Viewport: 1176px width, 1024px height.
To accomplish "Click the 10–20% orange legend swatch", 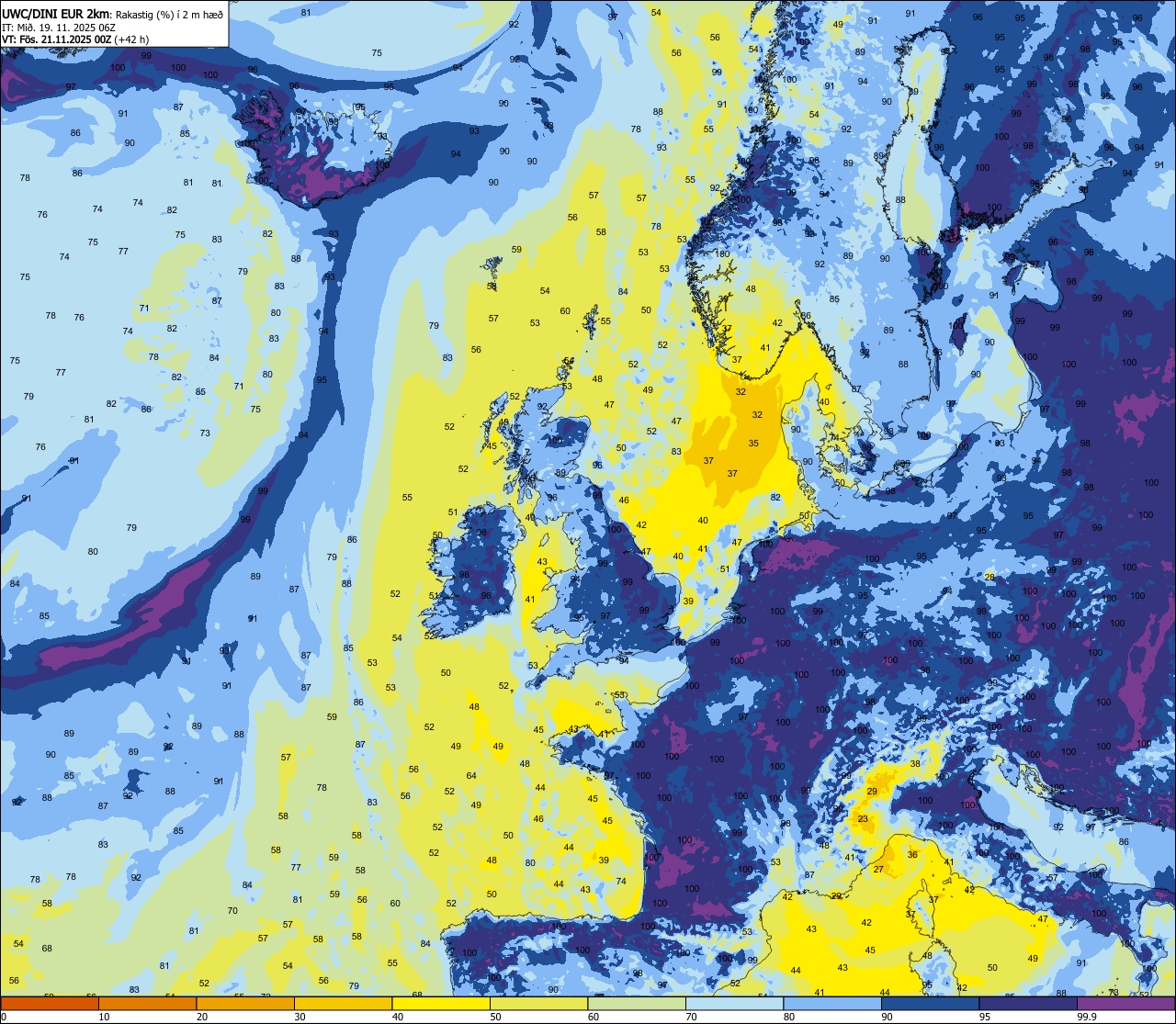I will 147,1004.
